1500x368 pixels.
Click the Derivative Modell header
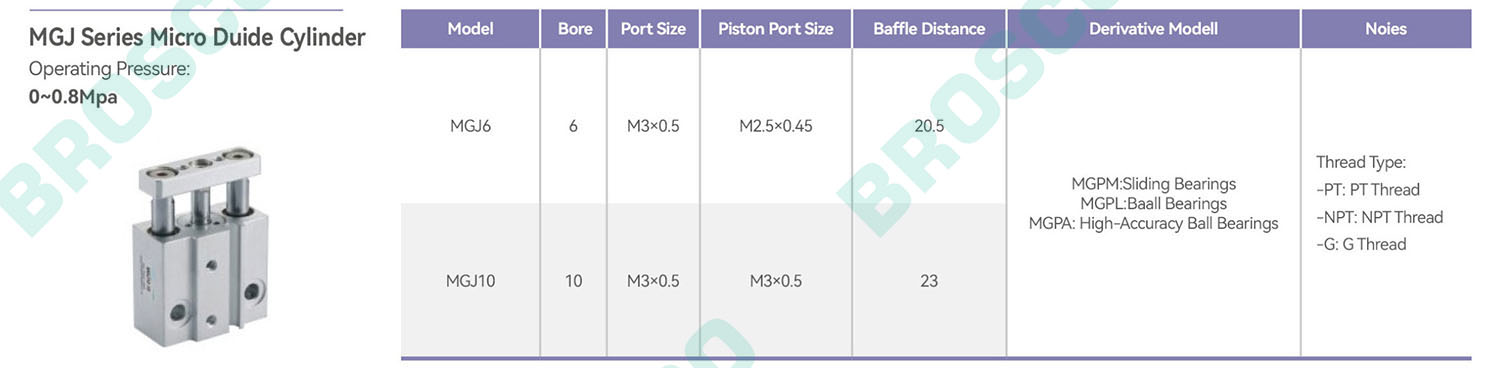(x=1153, y=29)
